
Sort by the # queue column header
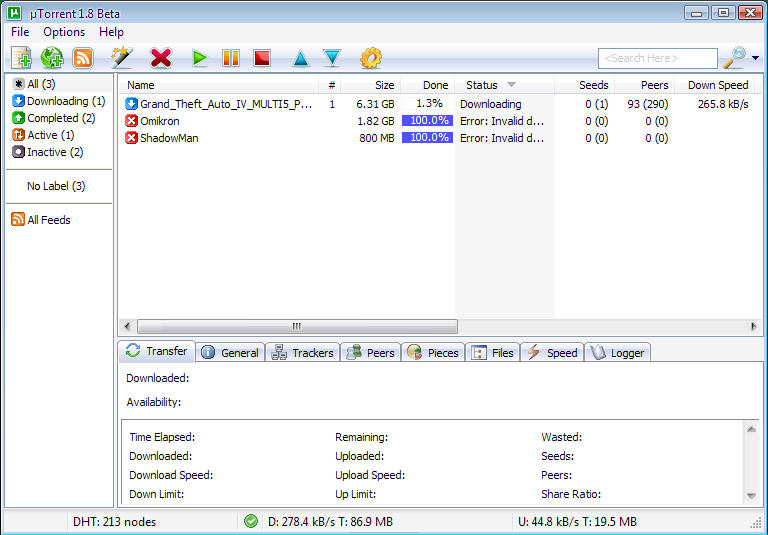[331, 85]
